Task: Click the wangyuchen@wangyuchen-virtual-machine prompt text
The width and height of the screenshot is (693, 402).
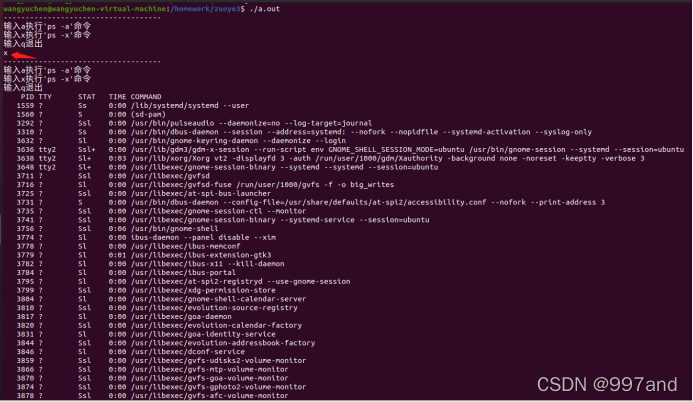Action: (x=84, y=9)
